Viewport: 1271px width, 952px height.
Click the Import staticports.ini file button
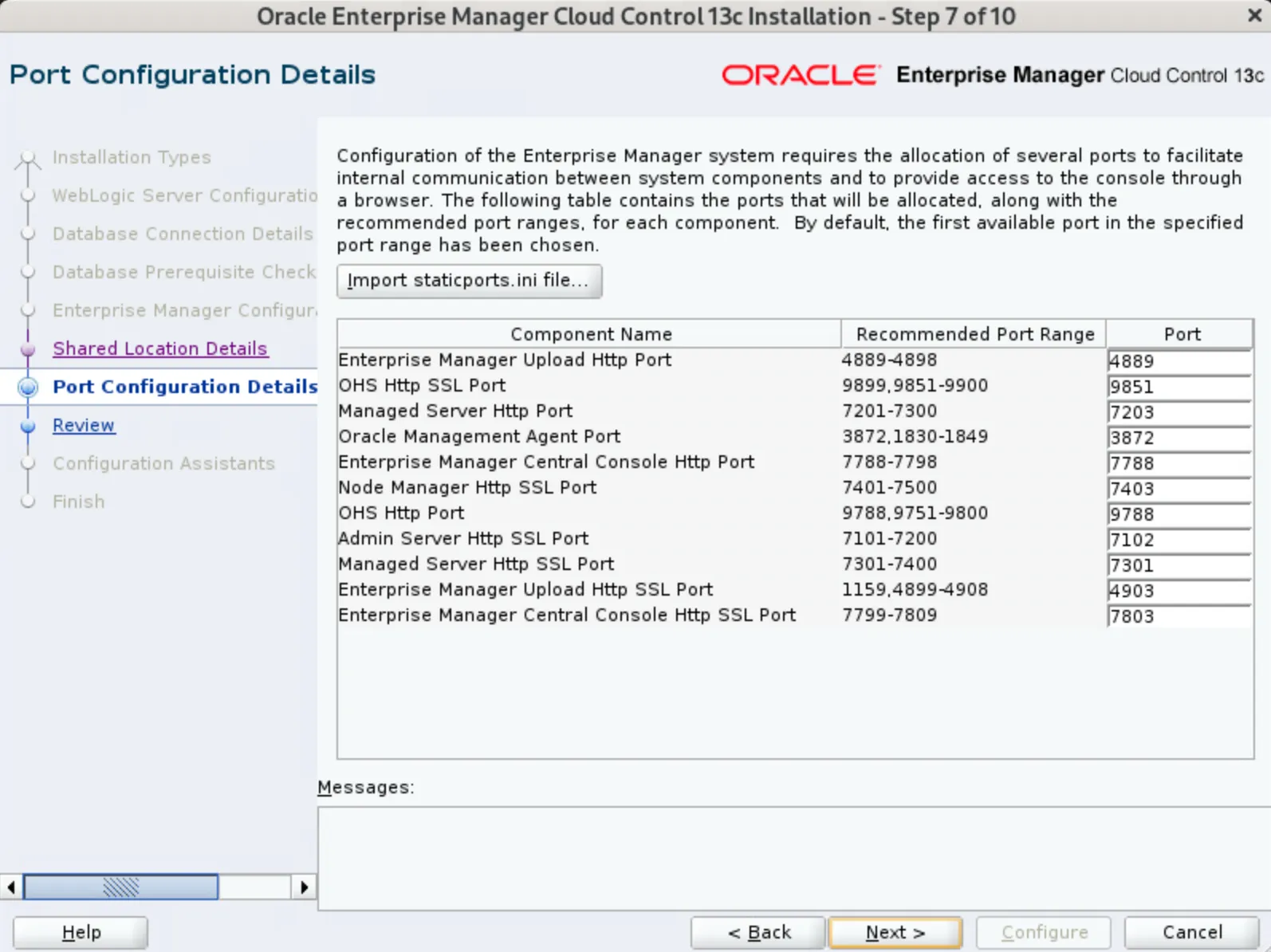pos(469,281)
